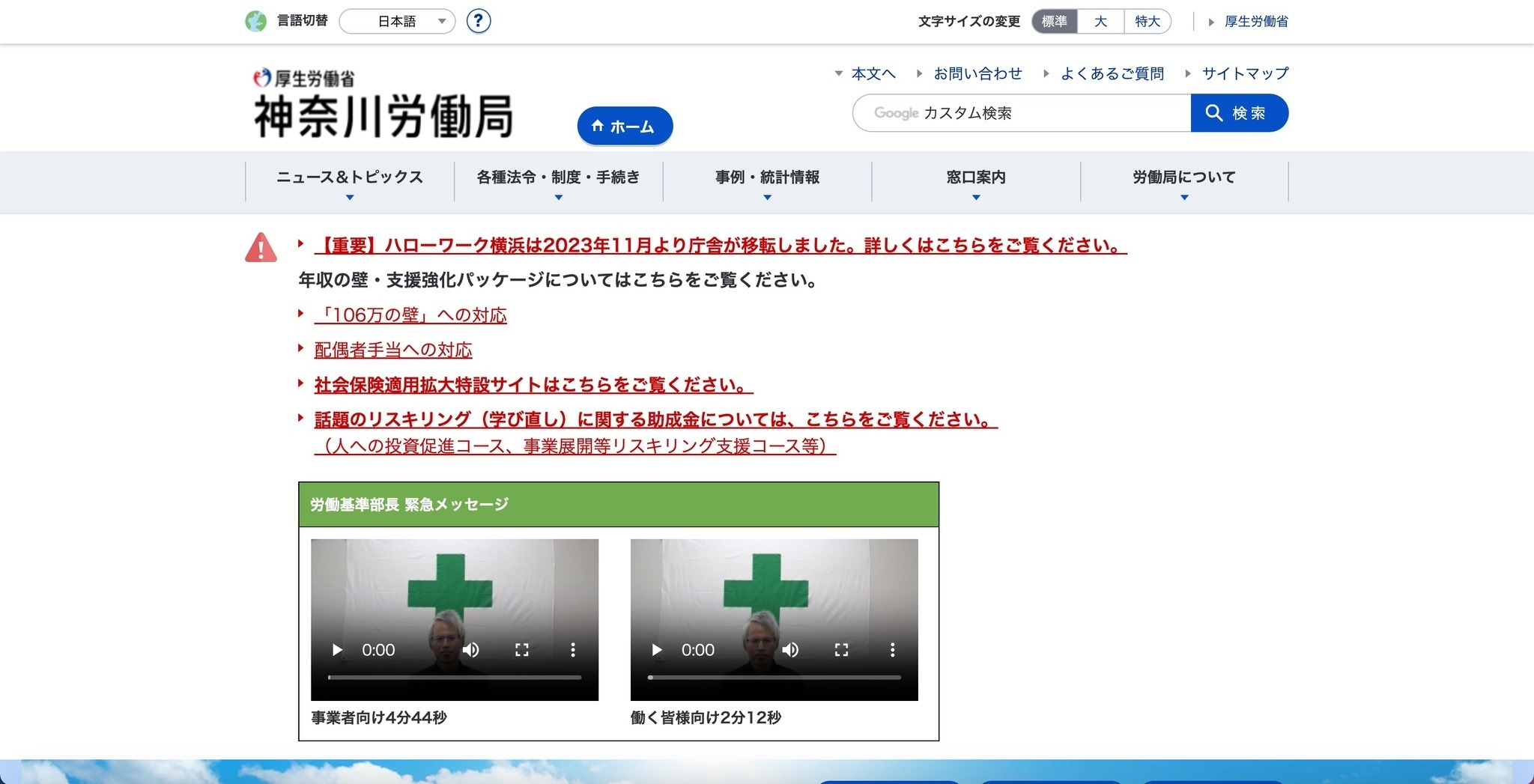Click the 厚生労働省 logo above the title
This screenshot has height=784, width=1534.
click(x=304, y=78)
